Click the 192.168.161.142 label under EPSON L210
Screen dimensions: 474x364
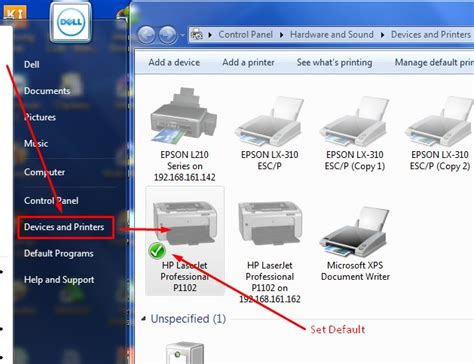[184, 177]
